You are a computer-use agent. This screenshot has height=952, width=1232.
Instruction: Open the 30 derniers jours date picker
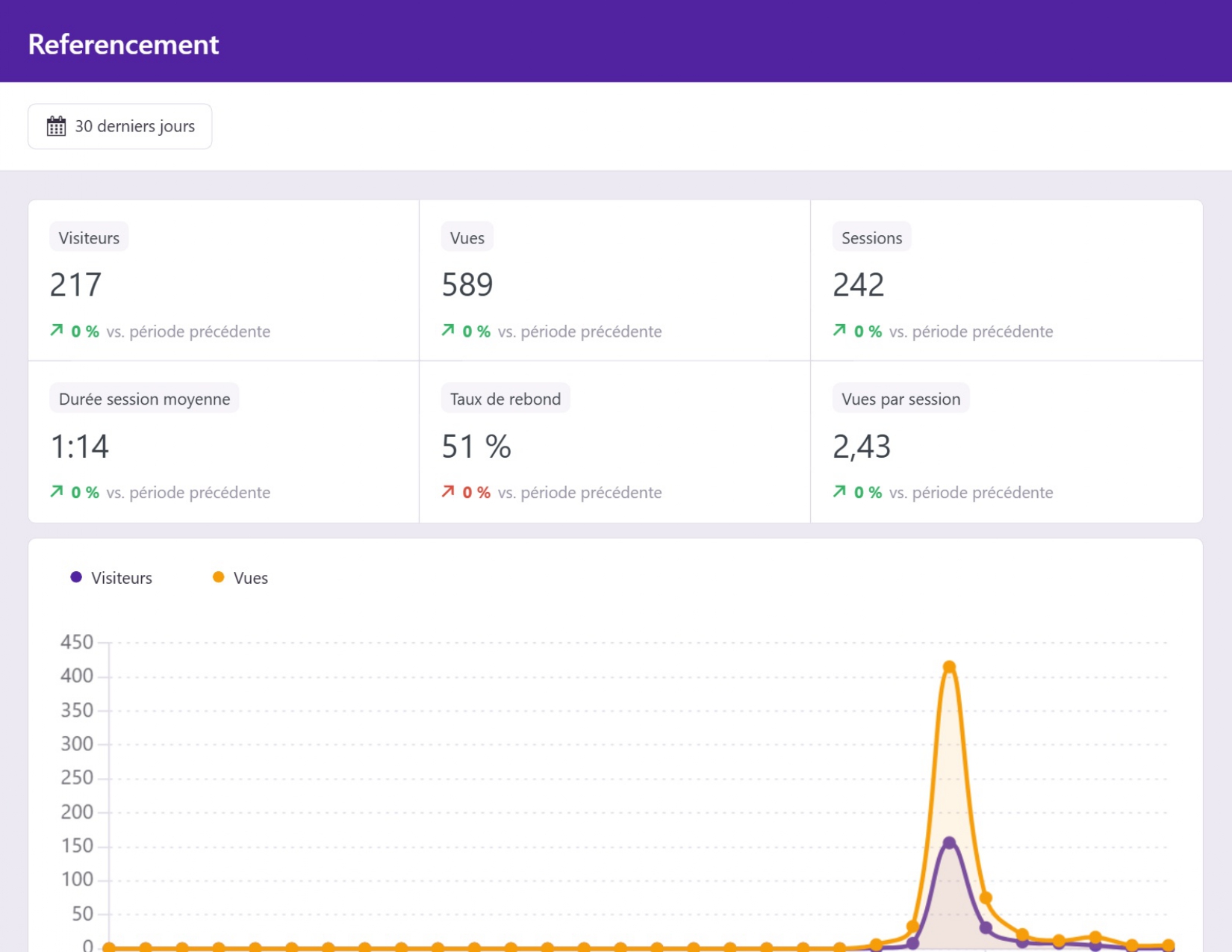coord(119,126)
